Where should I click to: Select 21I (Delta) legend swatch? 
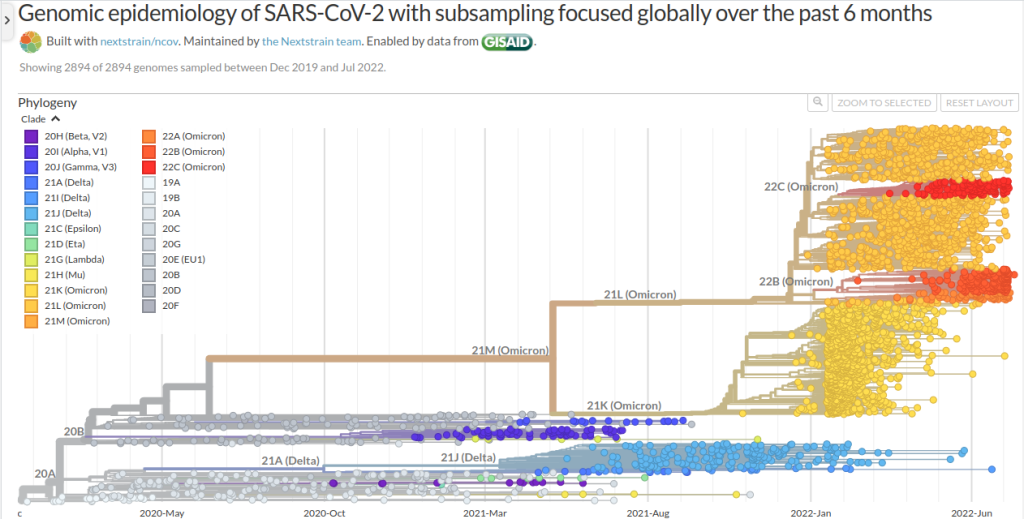(31, 198)
